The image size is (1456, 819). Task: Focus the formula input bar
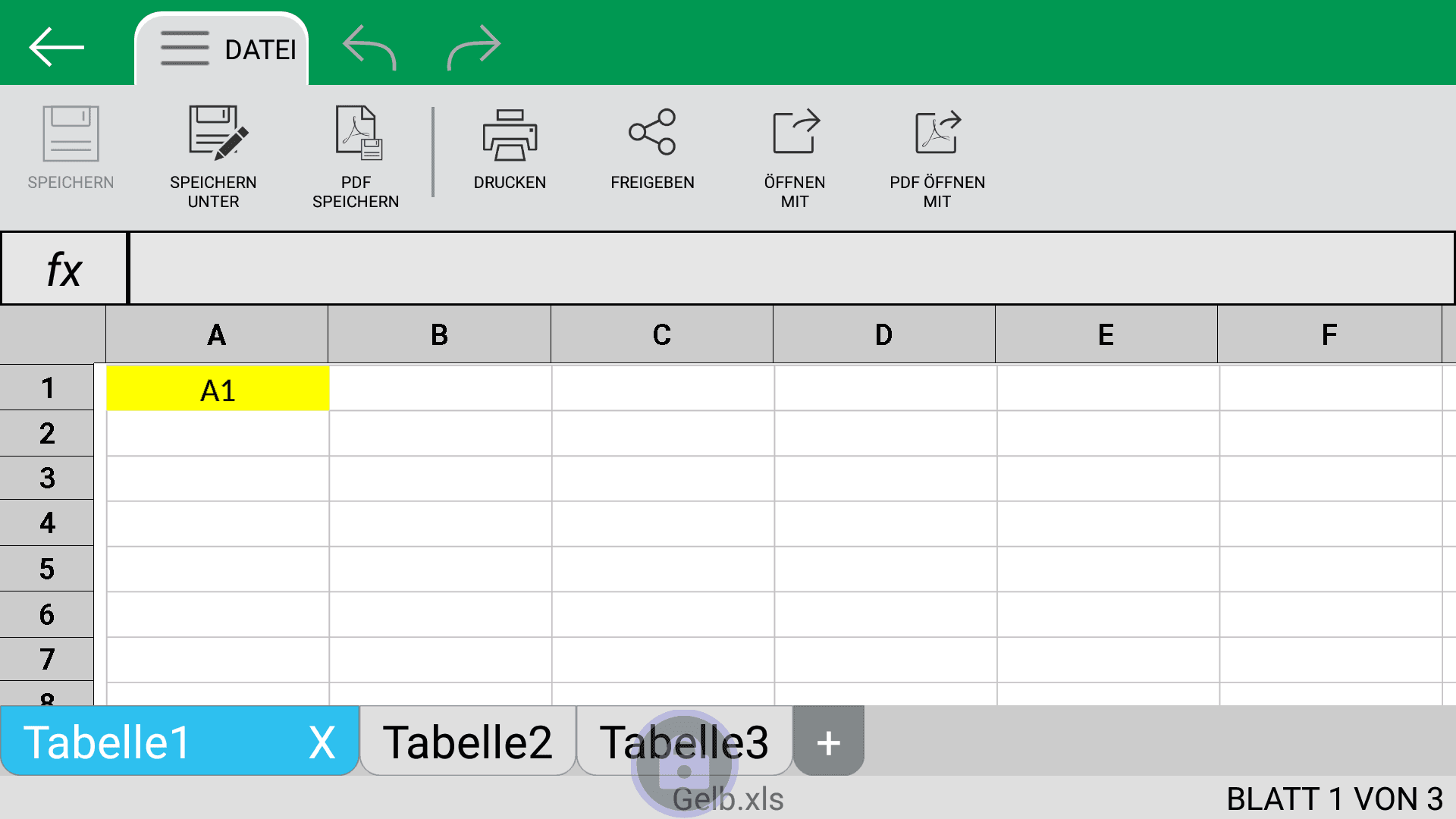click(792, 268)
